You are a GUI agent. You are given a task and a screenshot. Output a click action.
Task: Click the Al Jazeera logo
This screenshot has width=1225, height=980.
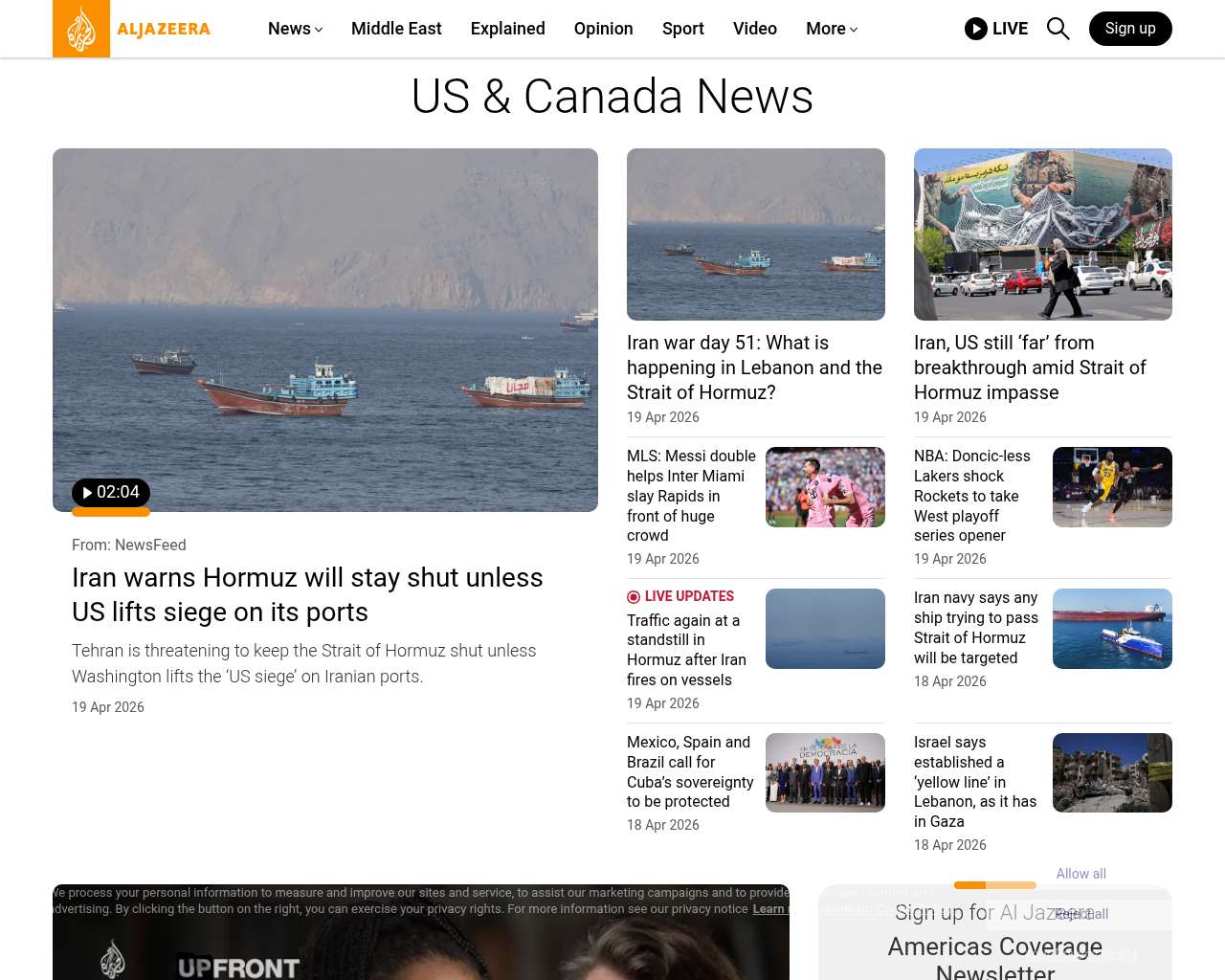[132, 29]
